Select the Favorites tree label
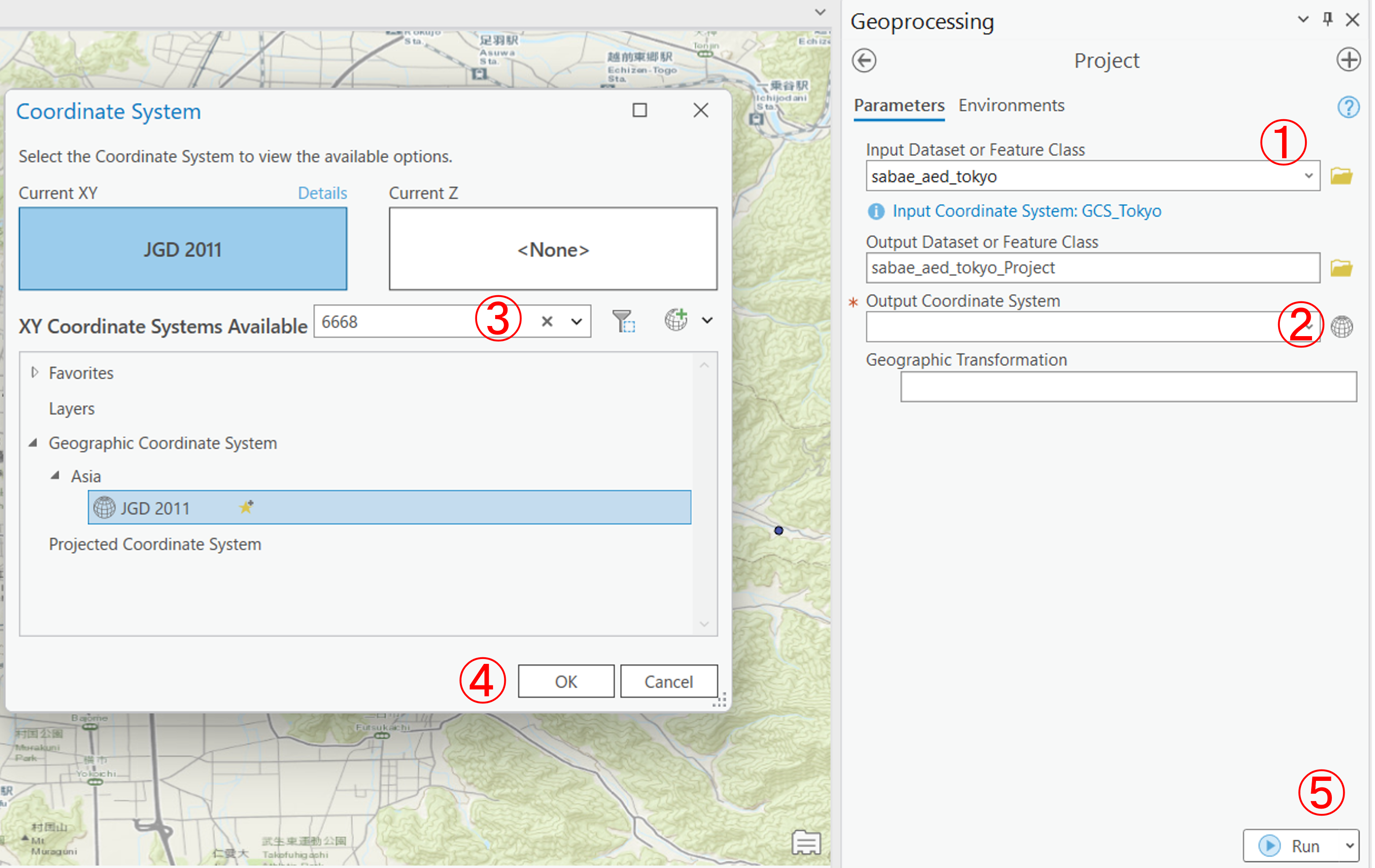 click(x=81, y=373)
